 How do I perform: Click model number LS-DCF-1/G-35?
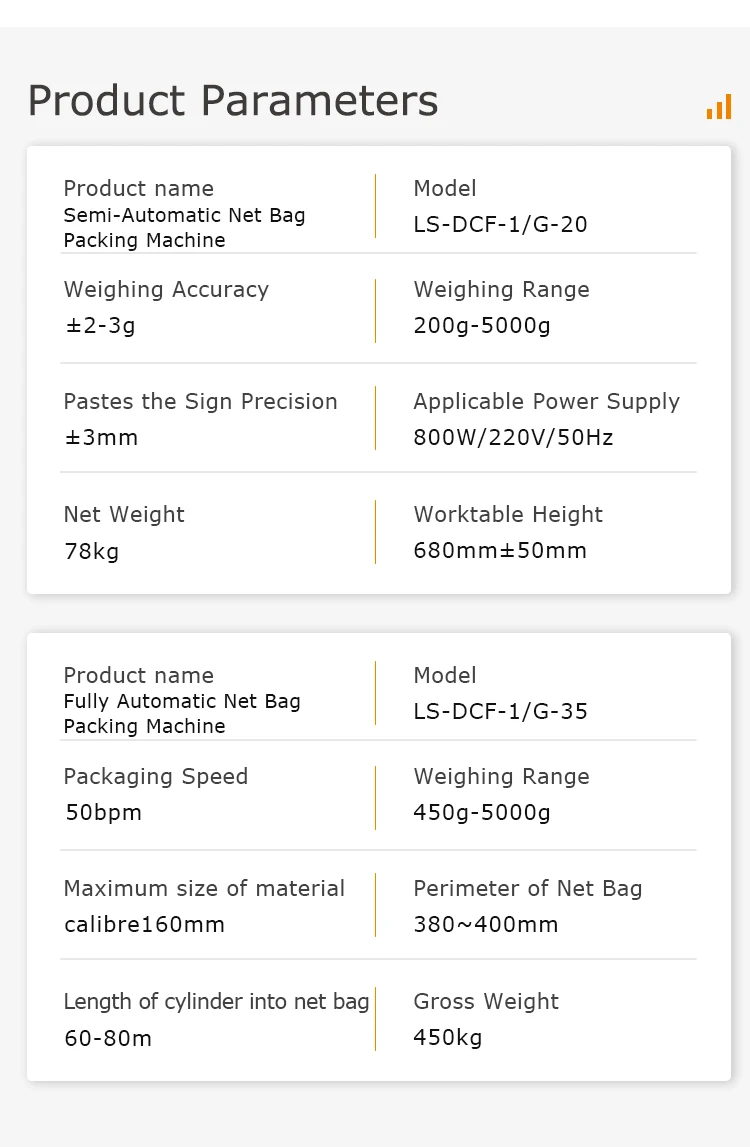click(500, 712)
